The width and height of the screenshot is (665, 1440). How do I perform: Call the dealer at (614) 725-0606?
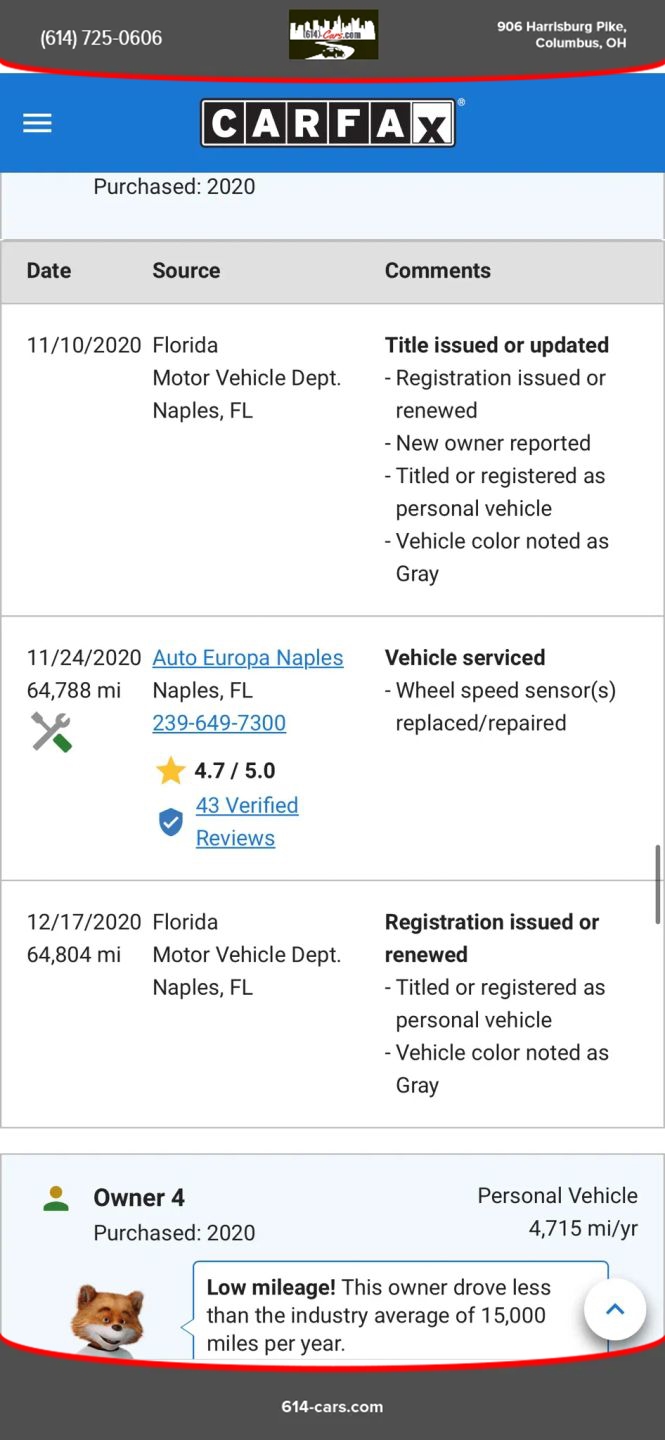101,38
